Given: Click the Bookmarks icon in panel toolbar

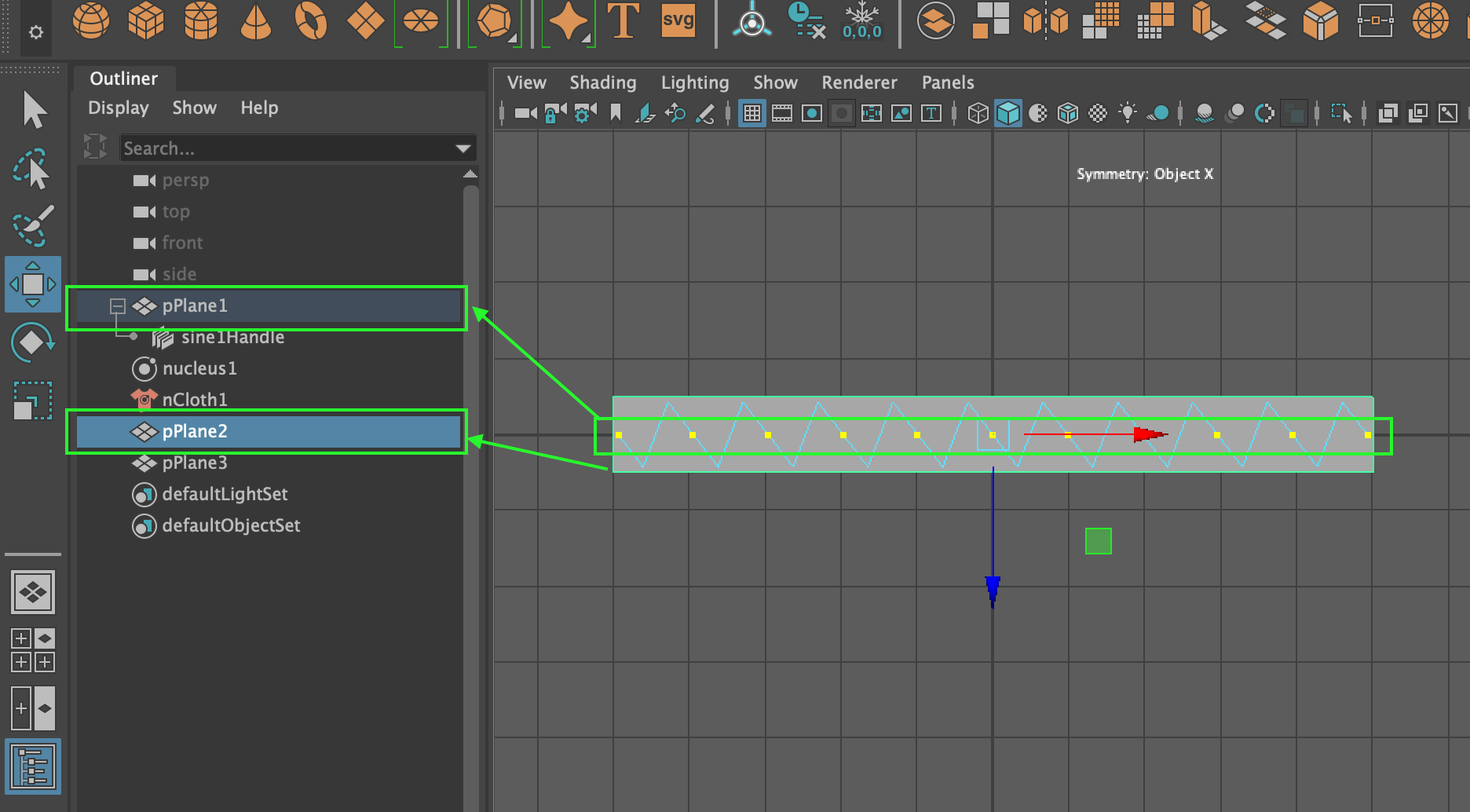Looking at the screenshot, I should tap(616, 114).
